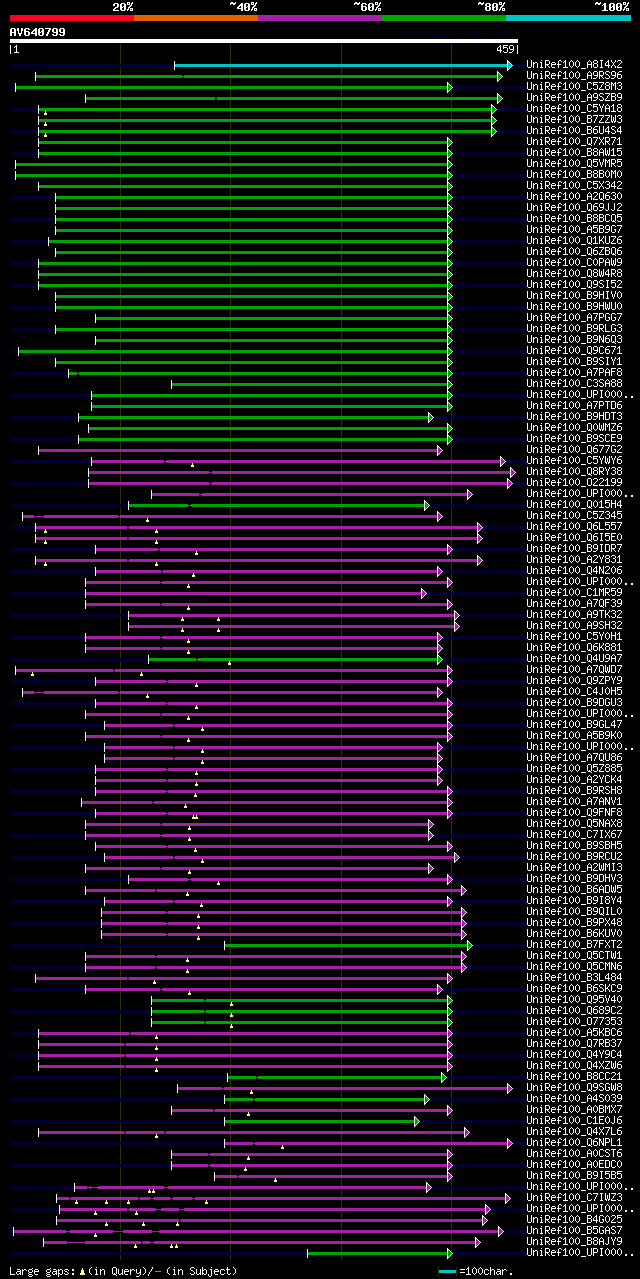Screen dimensions: 640x1279
Task: View the UniRef100_B5GAS7 hit
Action: pyautogui.click(x=574, y=1231)
